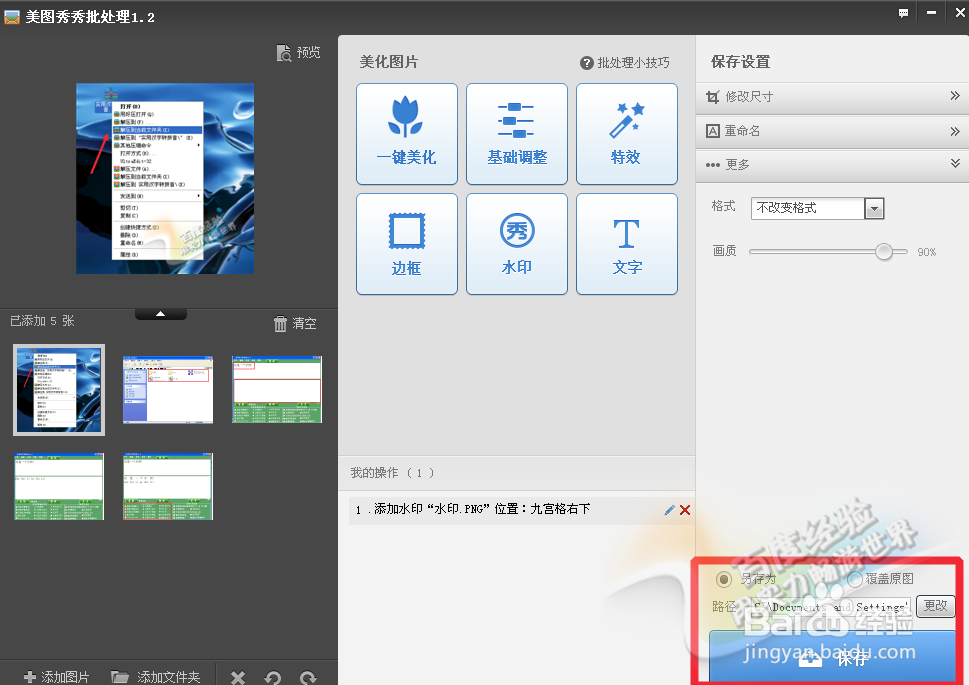Remove selected image with bottom X icon

(238, 678)
